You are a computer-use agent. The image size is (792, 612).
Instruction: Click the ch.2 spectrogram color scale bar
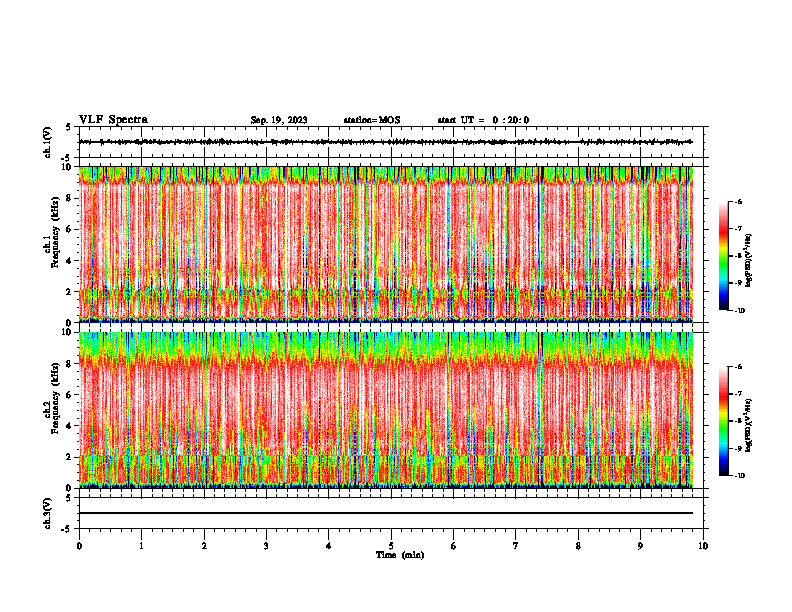coord(723,421)
